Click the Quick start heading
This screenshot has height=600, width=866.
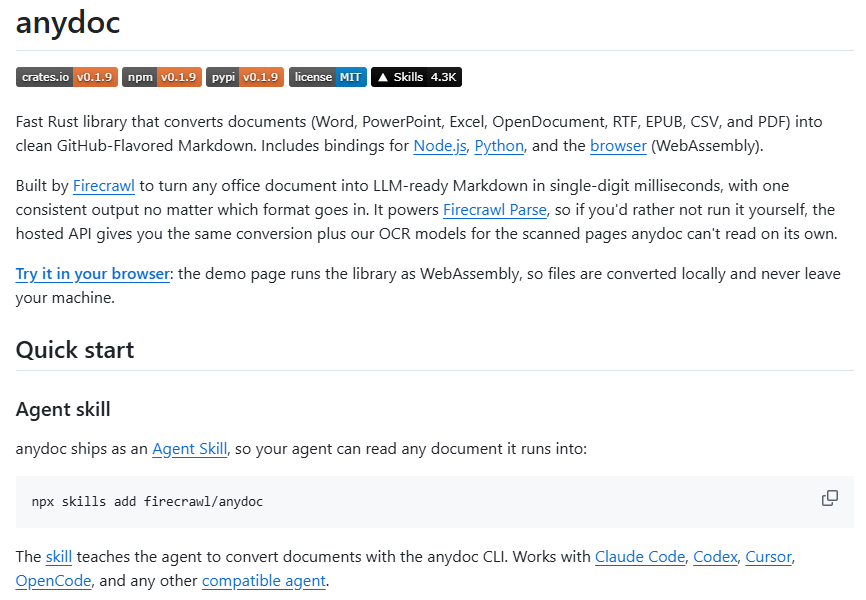coord(75,350)
